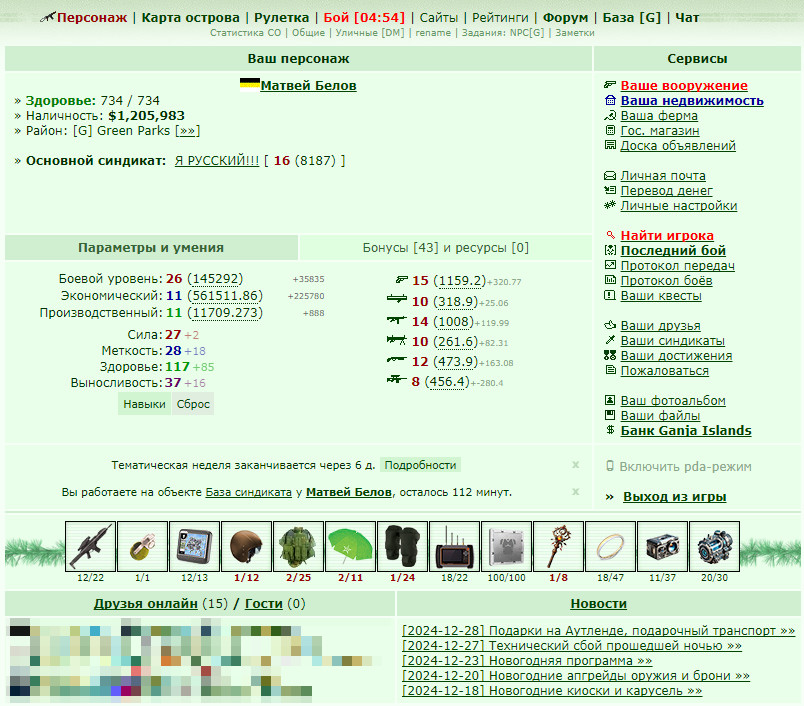This screenshot has width=804, height=706.
Task: Open news Подарки на Аутленде 2024-12-28
Action: (598, 631)
